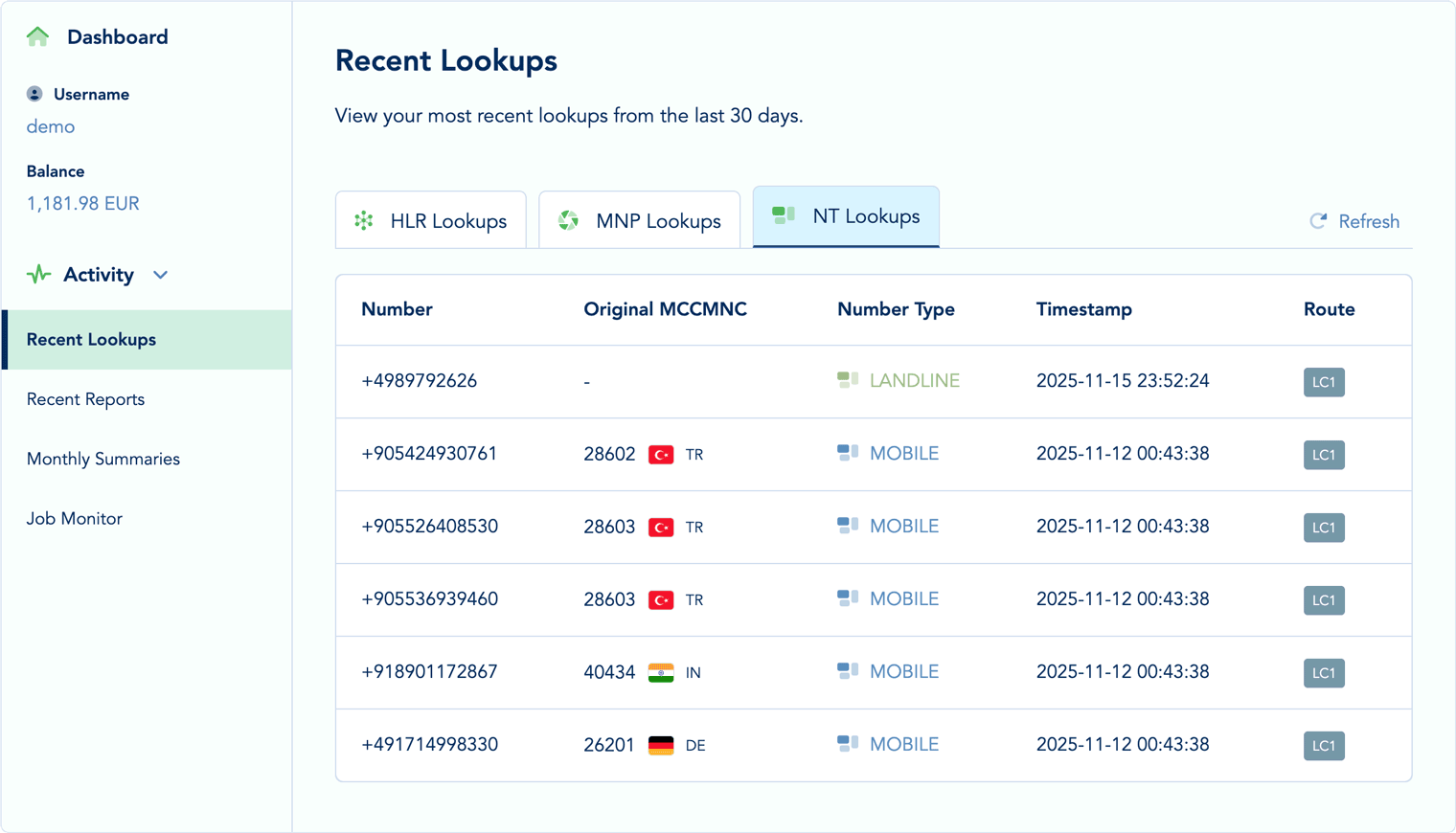
Task: Collapse the Activity menu in the sidebar
Action: click(160, 275)
